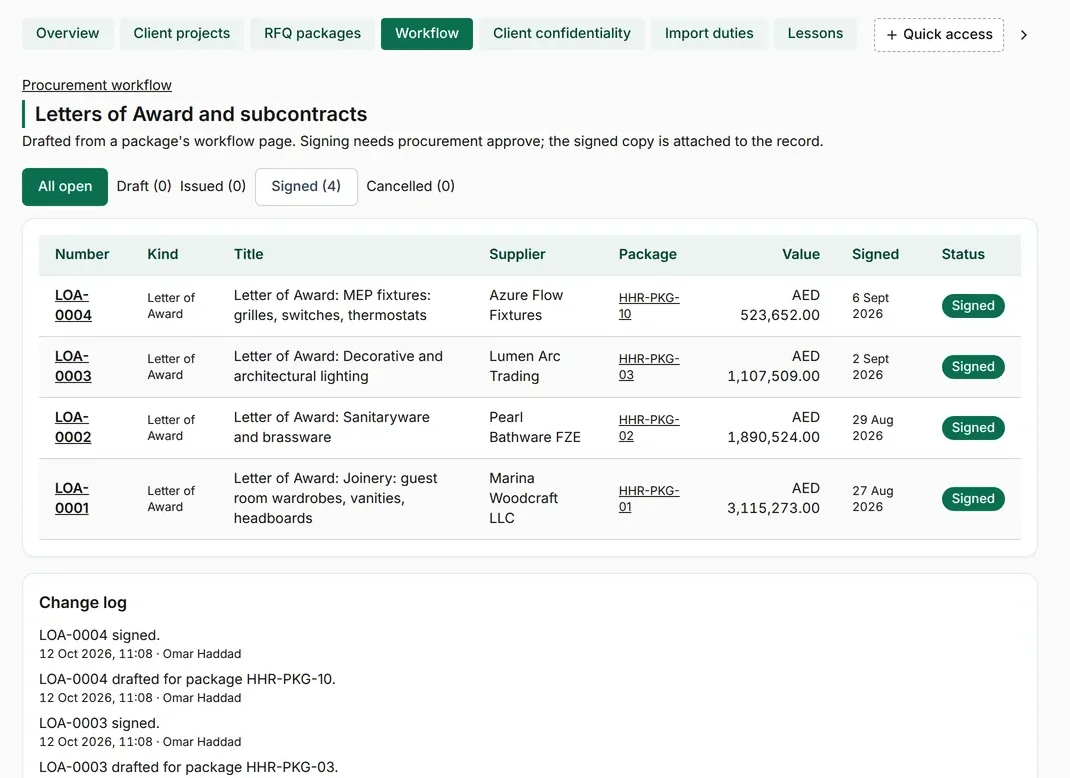The width and height of the screenshot is (1070, 778).
Task: Open record LOA-0001
Action: 72,498
